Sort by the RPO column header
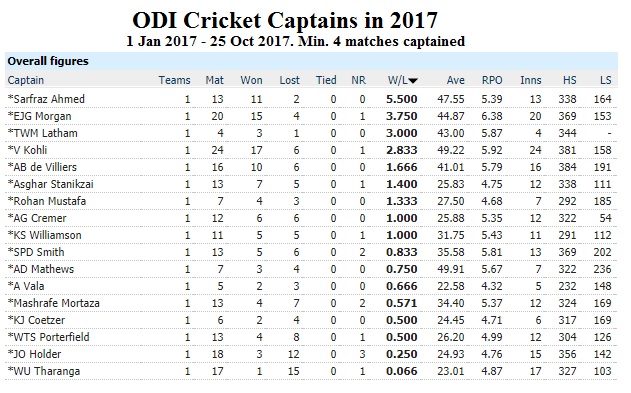Viewport: 631px width, 393px height. click(x=492, y=80)
